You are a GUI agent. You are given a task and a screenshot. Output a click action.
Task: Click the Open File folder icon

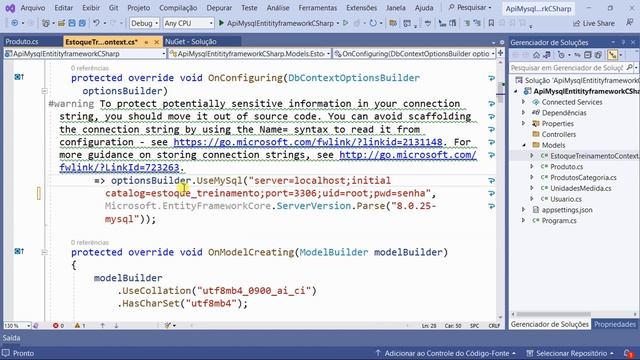click(61, 23)
